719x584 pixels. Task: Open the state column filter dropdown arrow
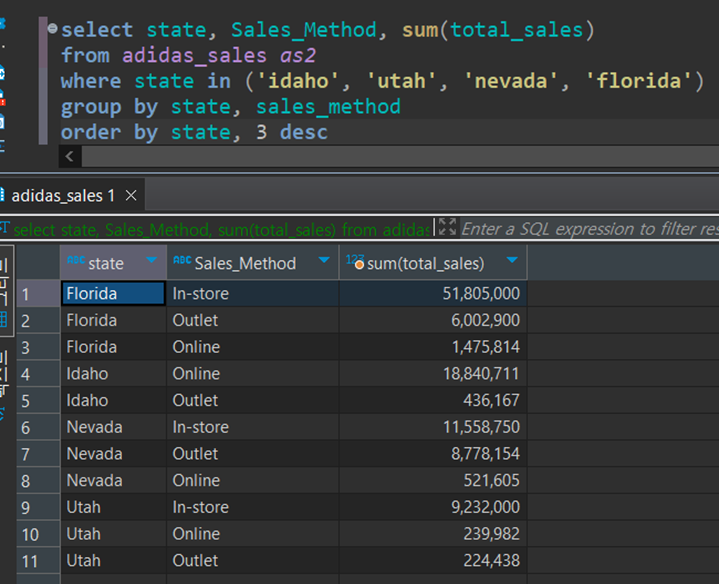[x=151, y=260]
